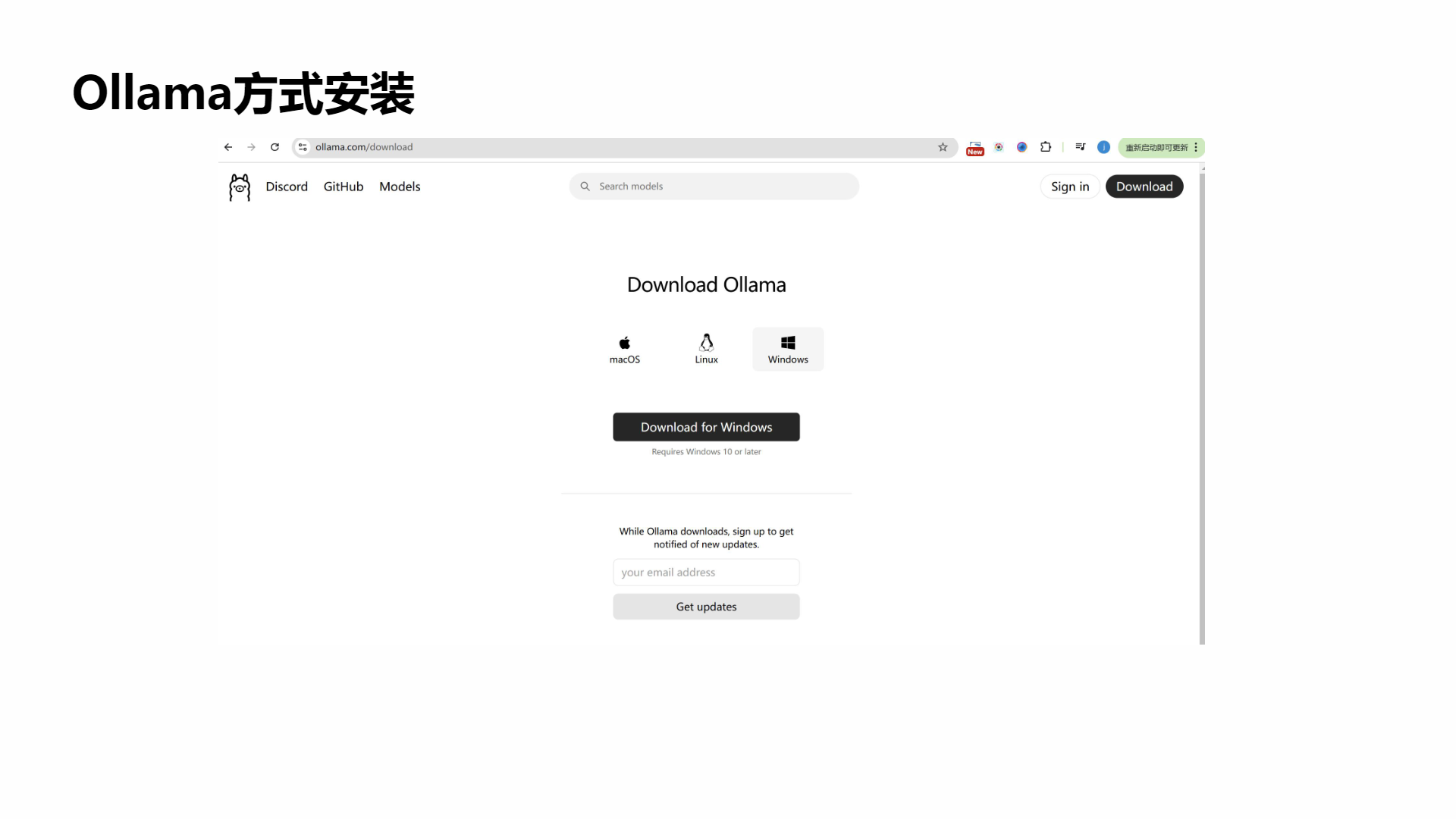This screenshot has height=819, width=1456.
Task: Open the extension with red New badge
Action: coord(975,148)
